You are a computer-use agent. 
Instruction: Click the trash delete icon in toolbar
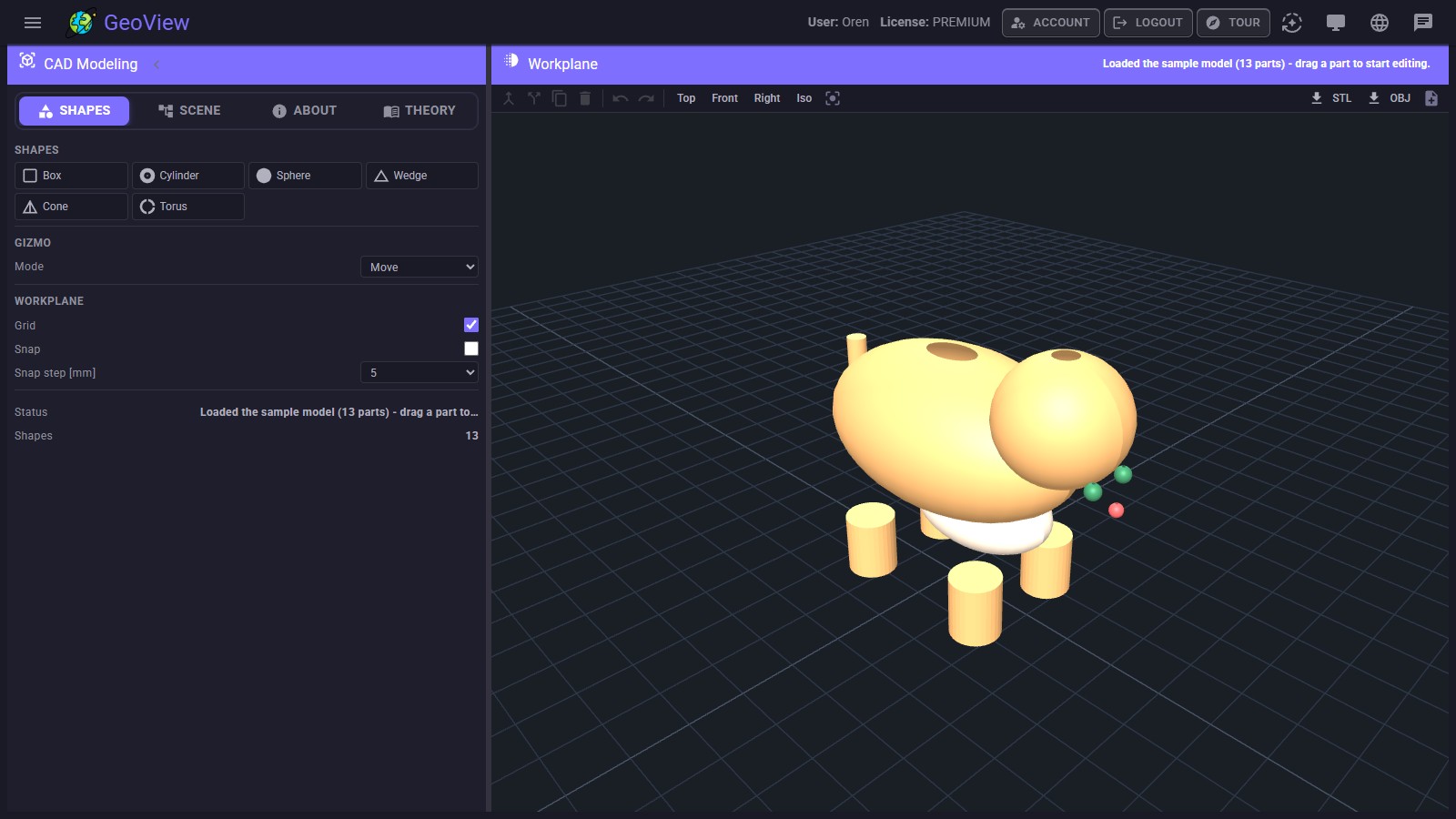click(x=585, y=98)
